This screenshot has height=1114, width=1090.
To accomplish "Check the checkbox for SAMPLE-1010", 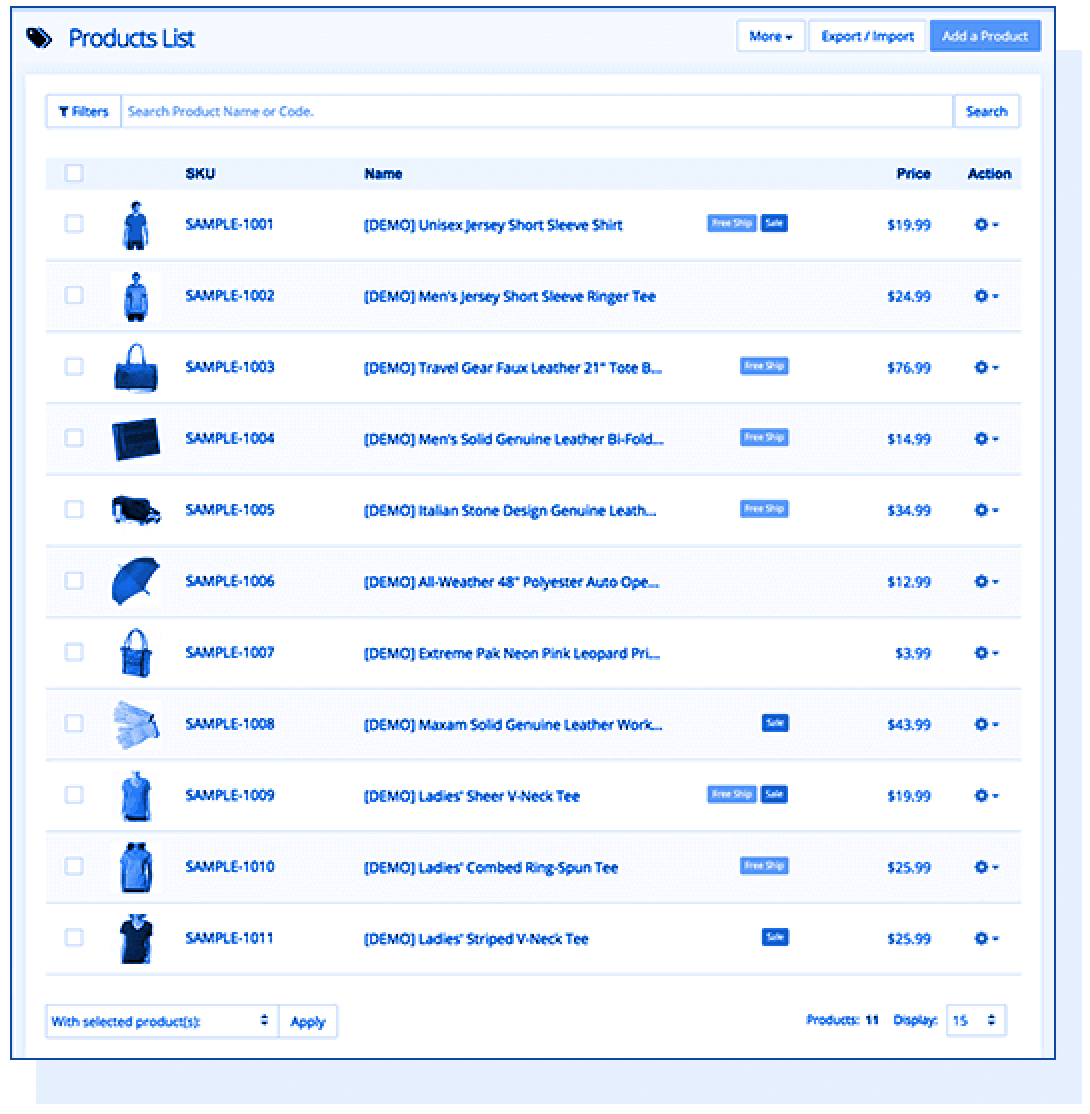I will point(73,867).
